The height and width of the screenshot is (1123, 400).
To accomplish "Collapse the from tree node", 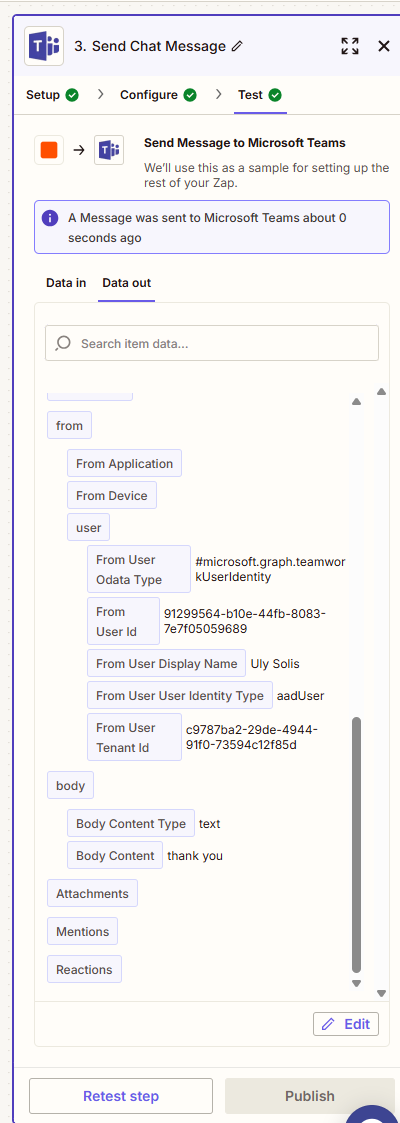I will [x=69, y=425].
